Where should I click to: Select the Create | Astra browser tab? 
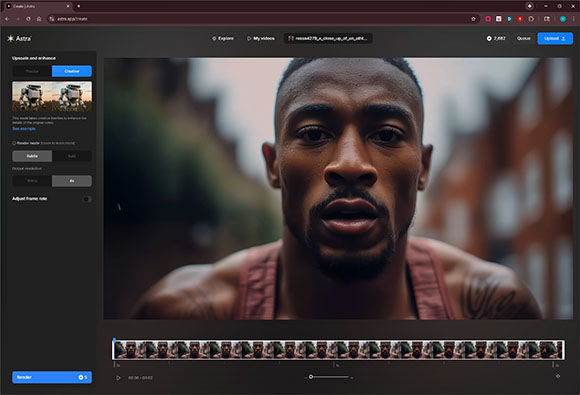tap(38, 6)
